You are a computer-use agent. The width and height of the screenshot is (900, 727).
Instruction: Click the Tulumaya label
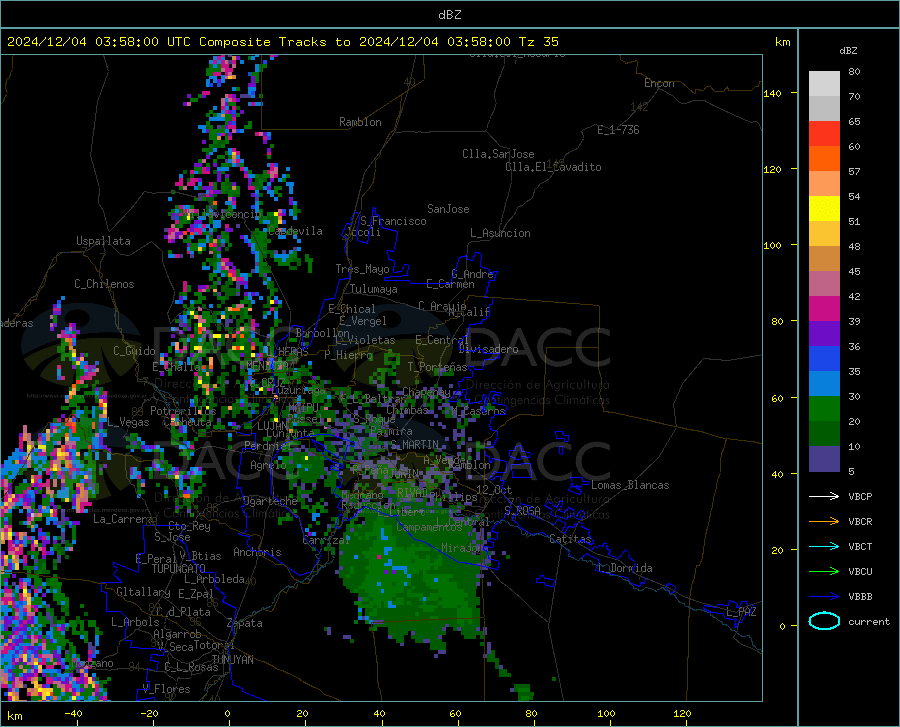[373, 289]
